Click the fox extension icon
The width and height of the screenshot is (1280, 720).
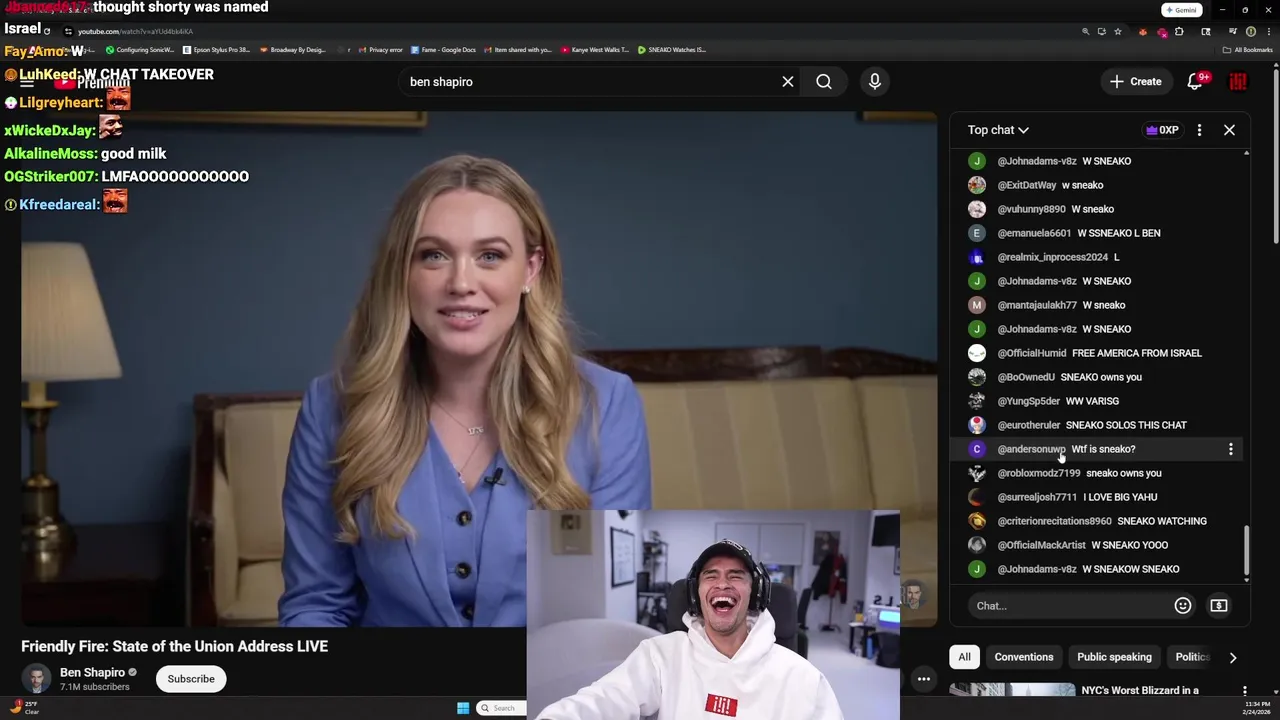(1143, 32)
